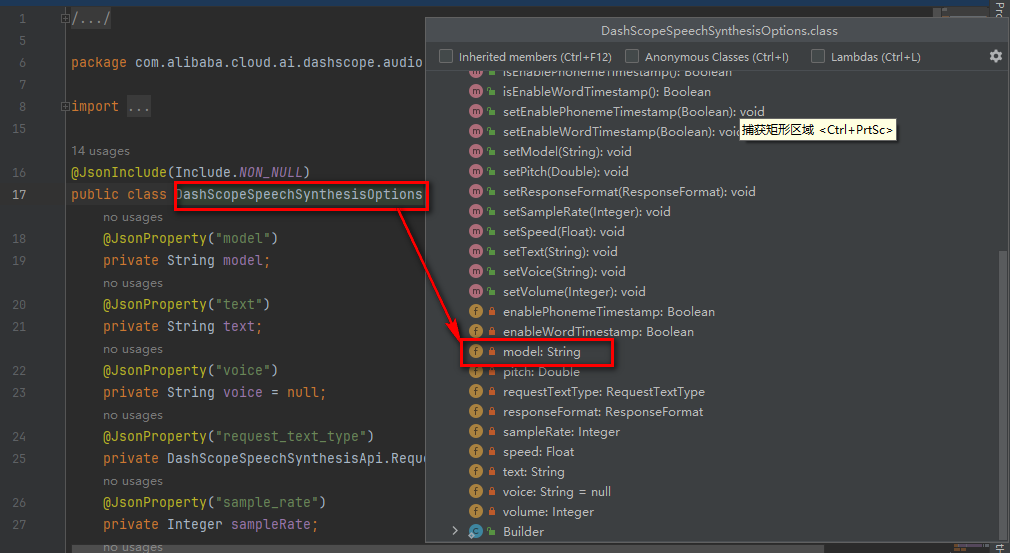
Task: Click field icon beside sampleRate: Integer
Action: pyautogui.click(x=476, y=431)
